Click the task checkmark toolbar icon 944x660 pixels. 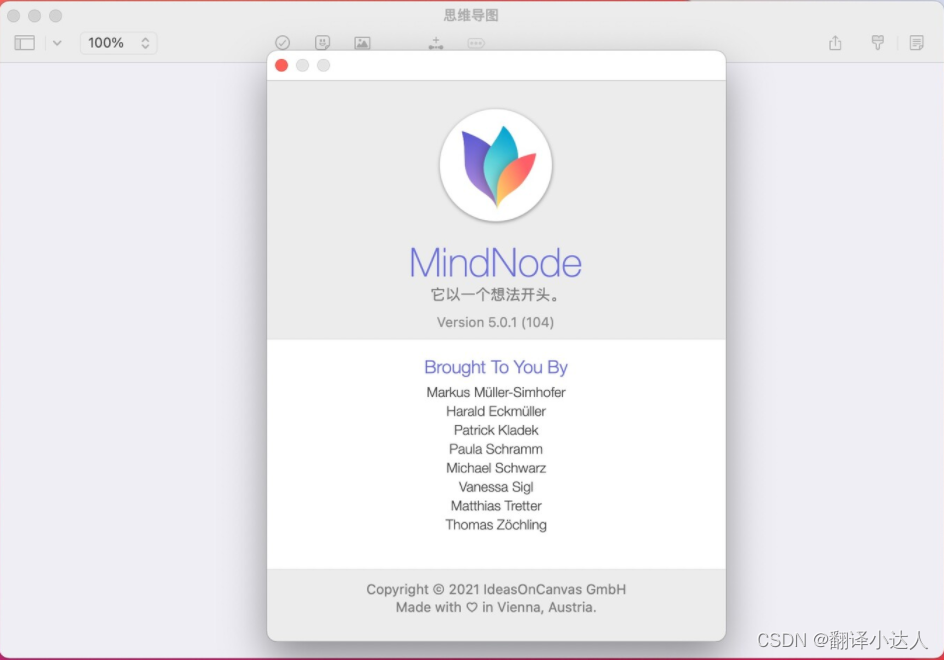click(282, 43)
